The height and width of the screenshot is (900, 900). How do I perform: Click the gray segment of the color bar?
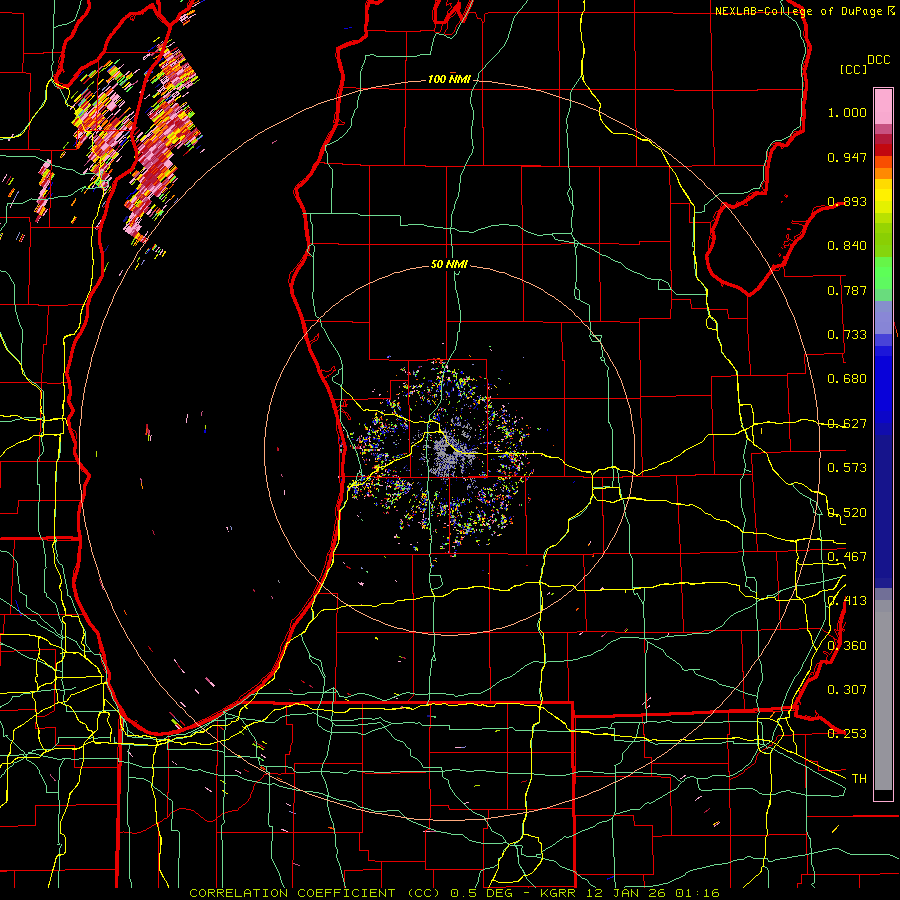(883, 695)
